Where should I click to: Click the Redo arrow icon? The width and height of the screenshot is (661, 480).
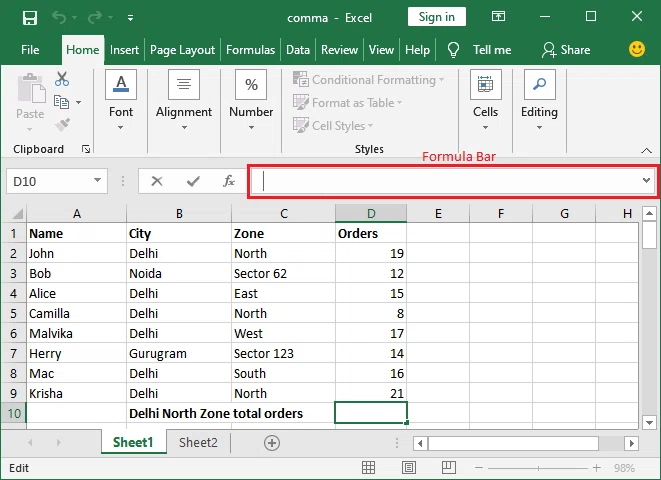tap(95, 17)
